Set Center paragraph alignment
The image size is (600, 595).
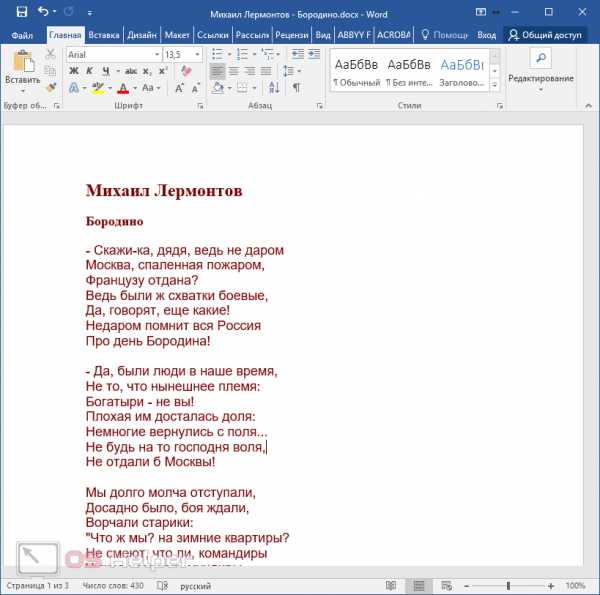click(234, 71)
